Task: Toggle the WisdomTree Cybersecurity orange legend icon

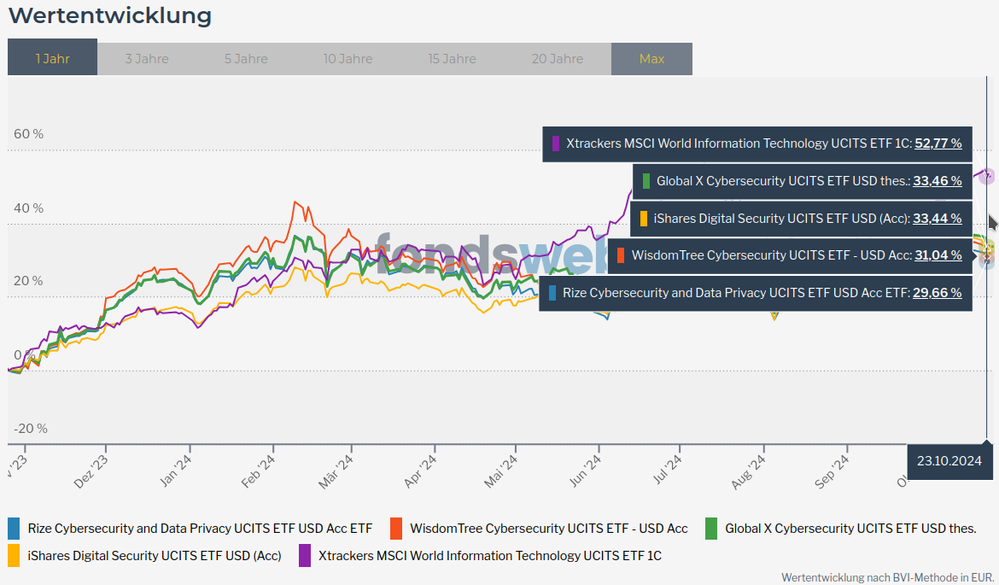Action: (396, 528)
